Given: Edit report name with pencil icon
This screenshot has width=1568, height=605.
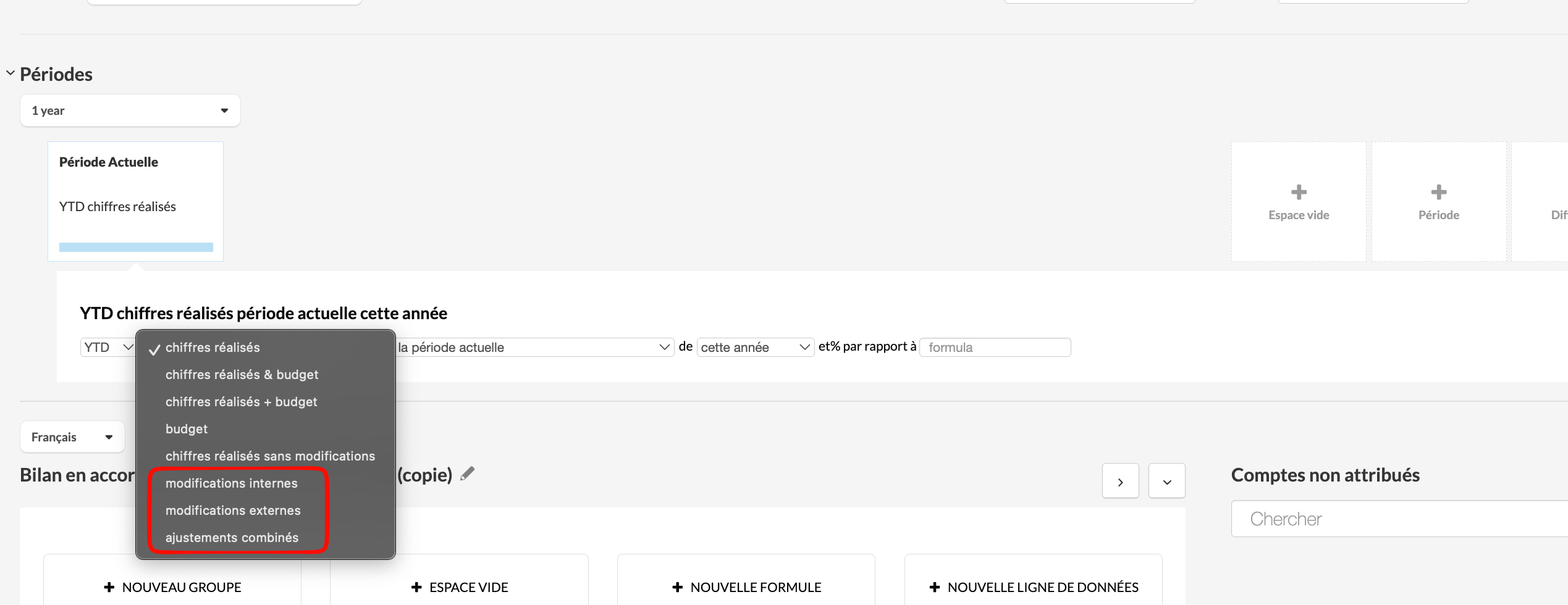Looking at the screenshot, I should coord(468,474).
